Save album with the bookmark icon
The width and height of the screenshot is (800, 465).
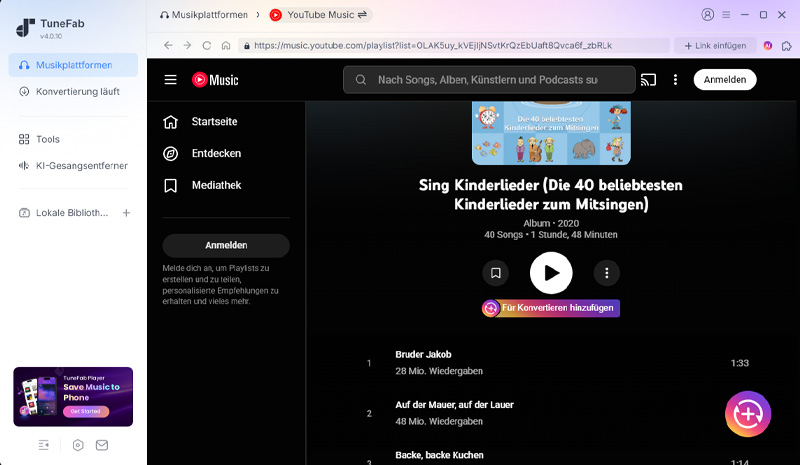495,273
